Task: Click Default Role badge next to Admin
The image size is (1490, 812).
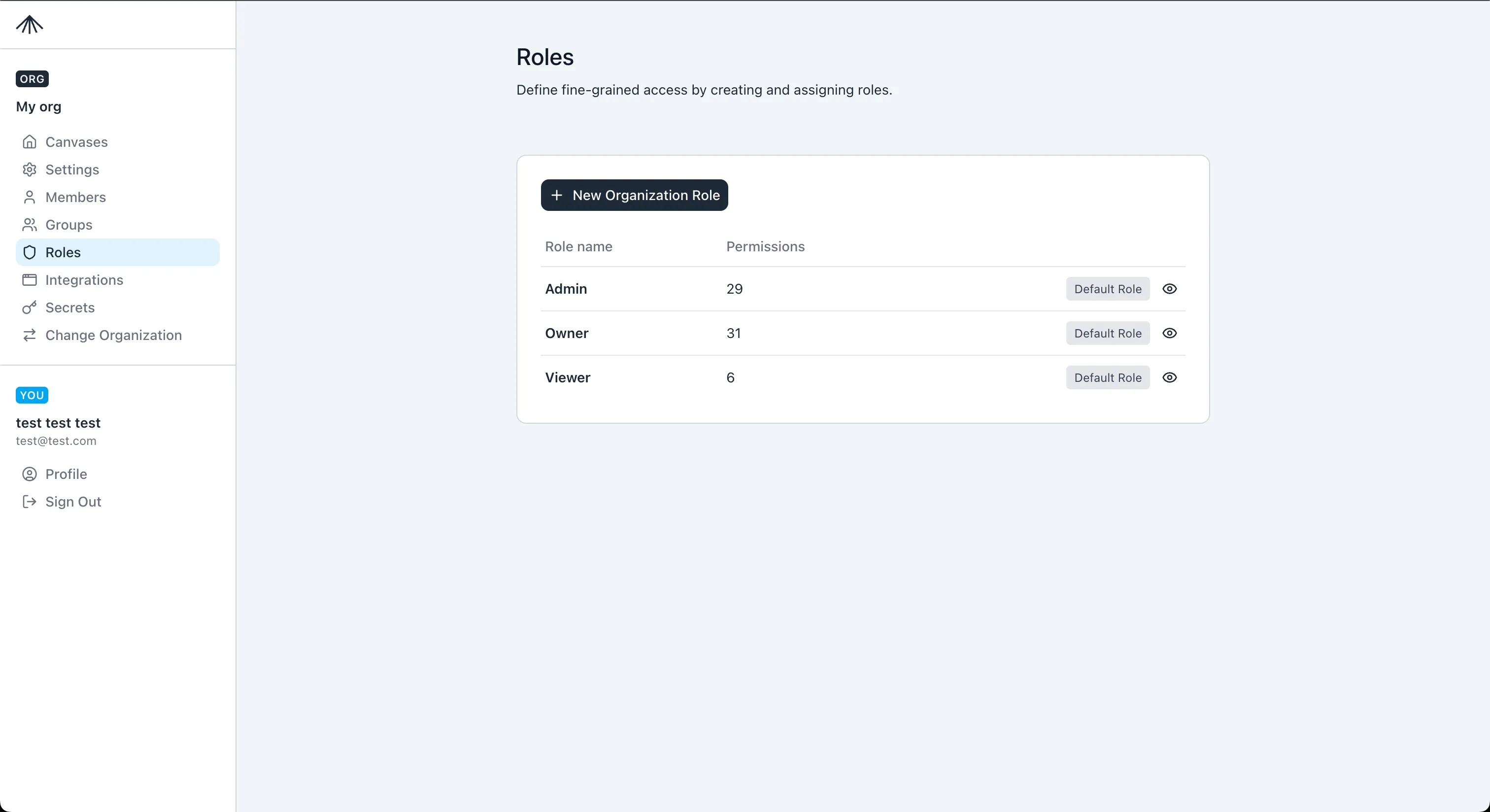Action: pos(1107,289)
